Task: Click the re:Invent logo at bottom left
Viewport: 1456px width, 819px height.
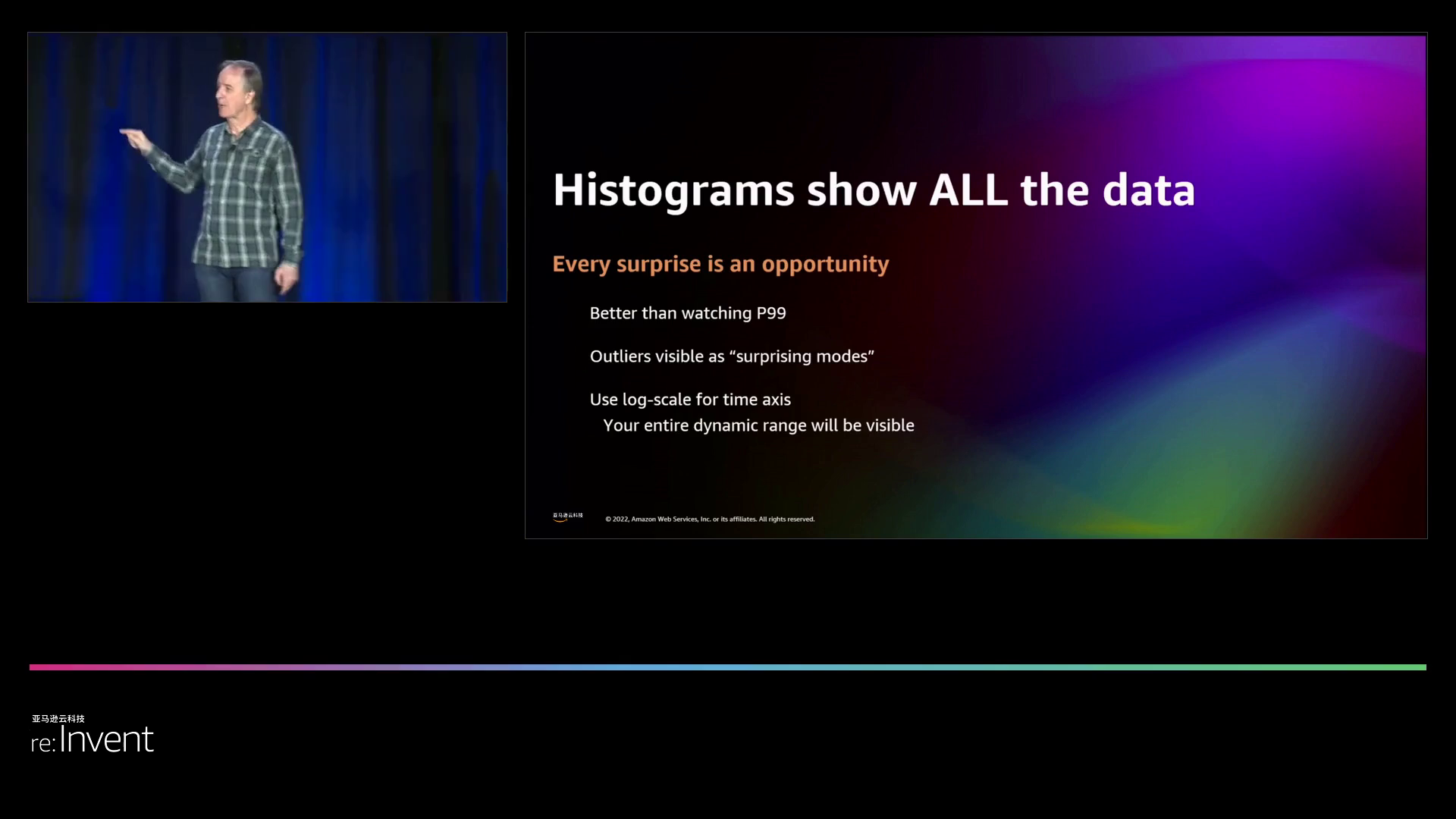Action: 93,739
